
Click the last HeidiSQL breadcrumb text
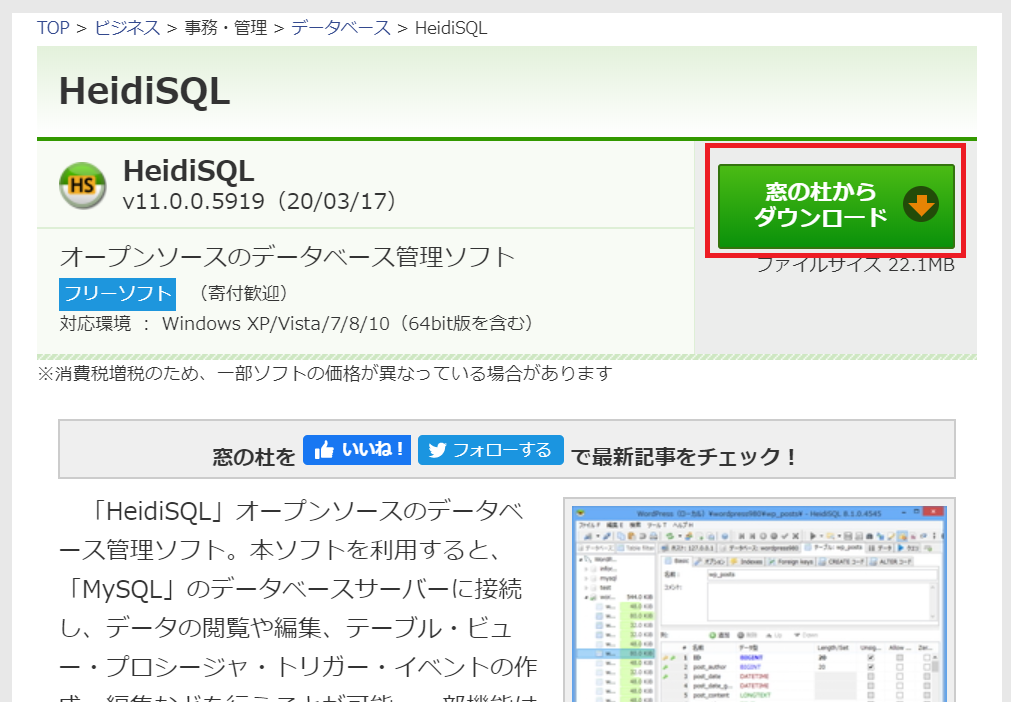point(451,28)
